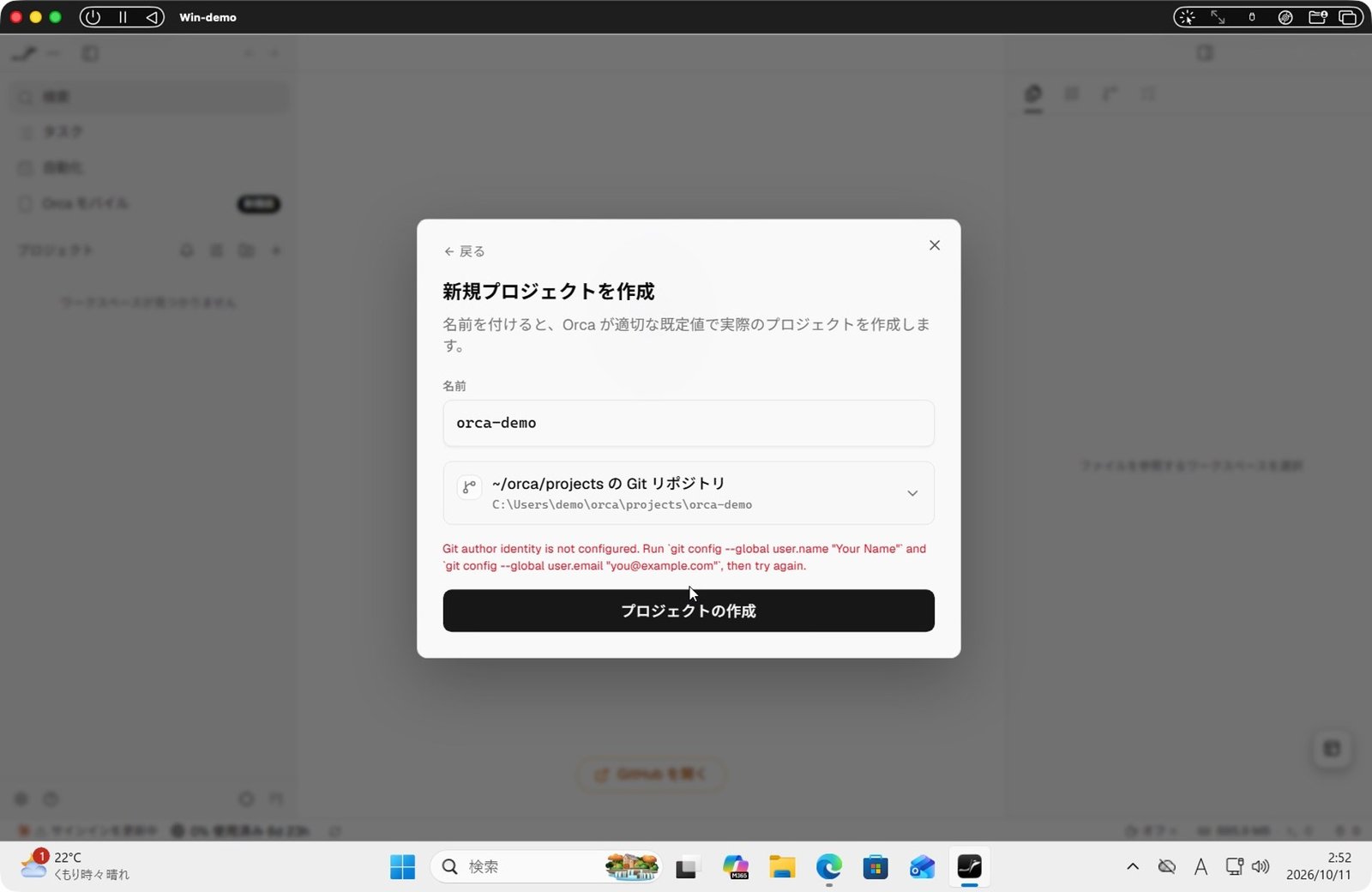Screen dimensions: 1372x892
Task: Open the shared folder icon in VM toolbar
Action: pos(1318,17)
